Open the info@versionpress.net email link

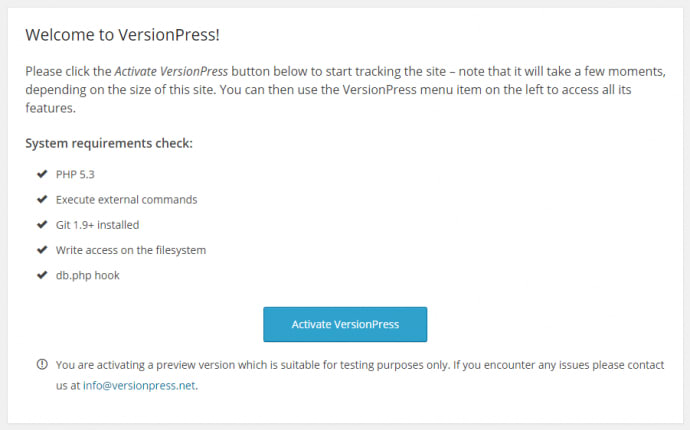pos(139,384)
